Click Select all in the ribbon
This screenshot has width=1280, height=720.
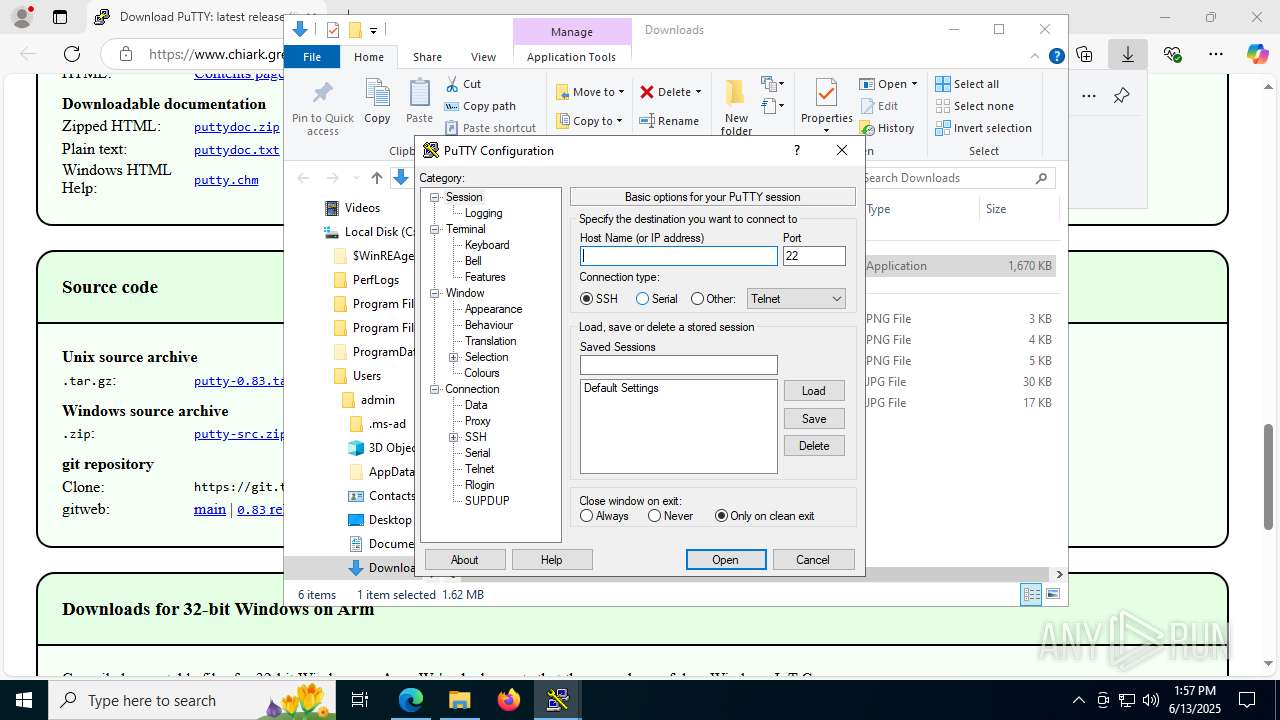(x=967, y=84)
